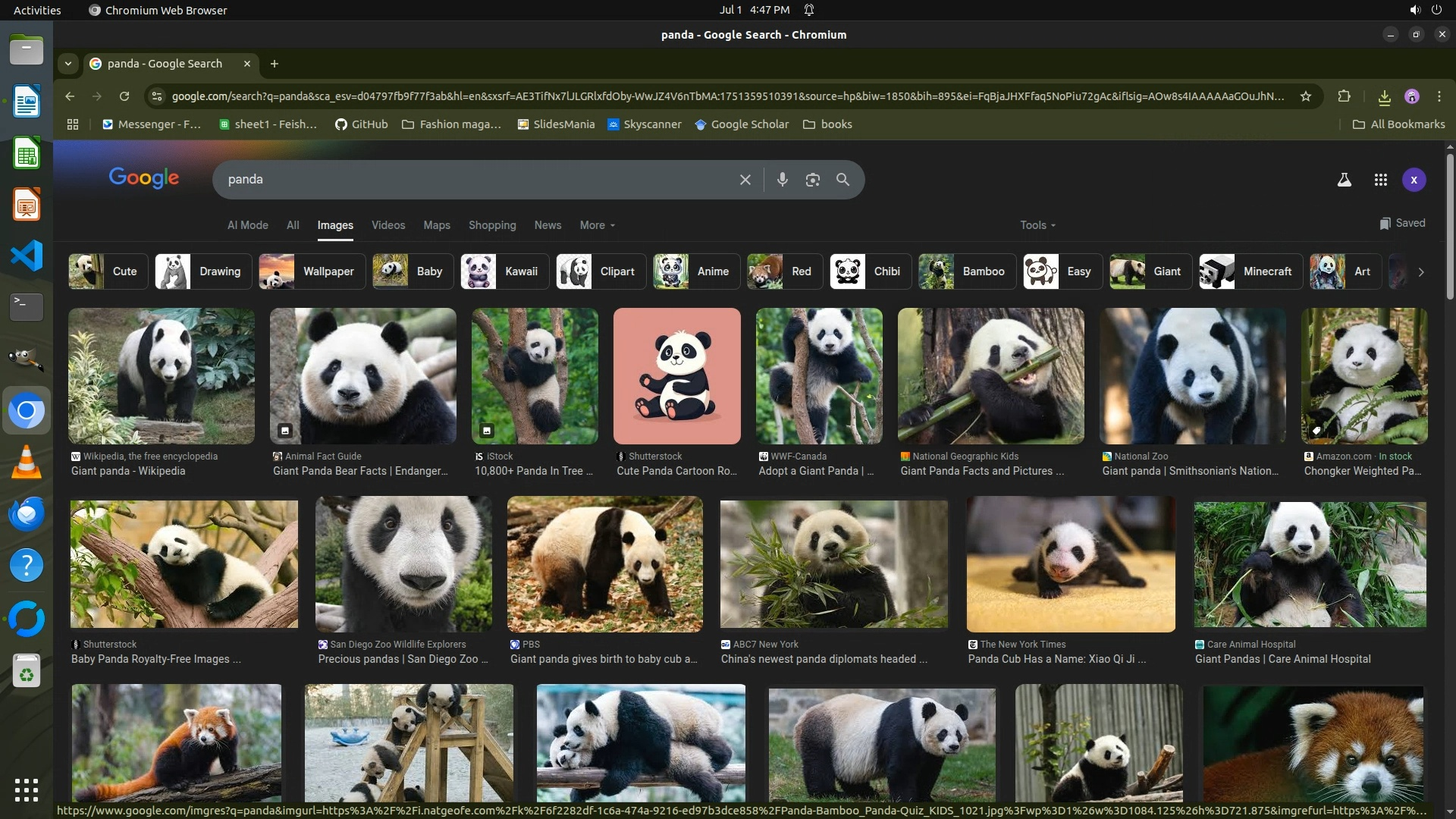
Task: Expand the More search categories dropdown
Action: (x=597, y=225)
